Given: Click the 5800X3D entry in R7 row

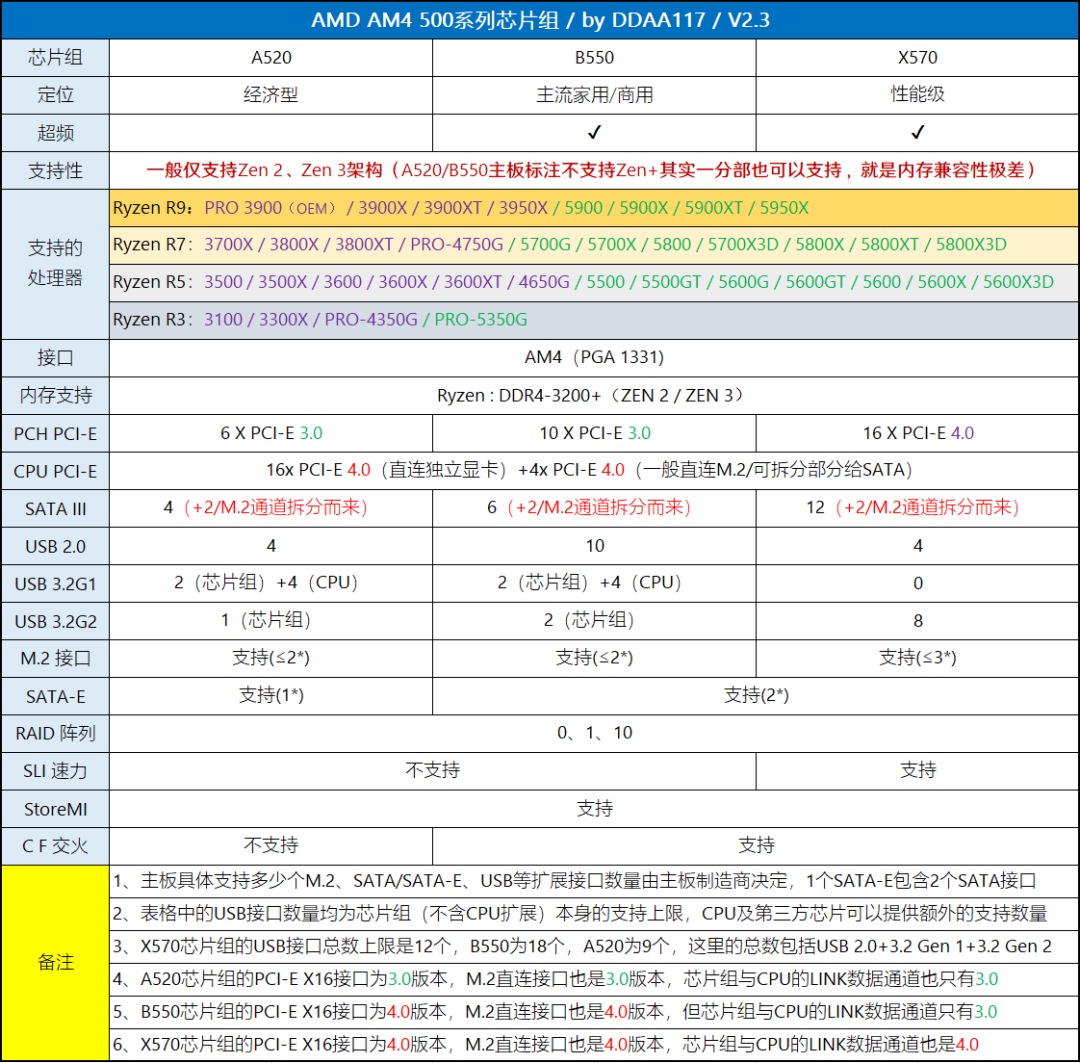Looking at the screenshot, I should pos(970,245).
